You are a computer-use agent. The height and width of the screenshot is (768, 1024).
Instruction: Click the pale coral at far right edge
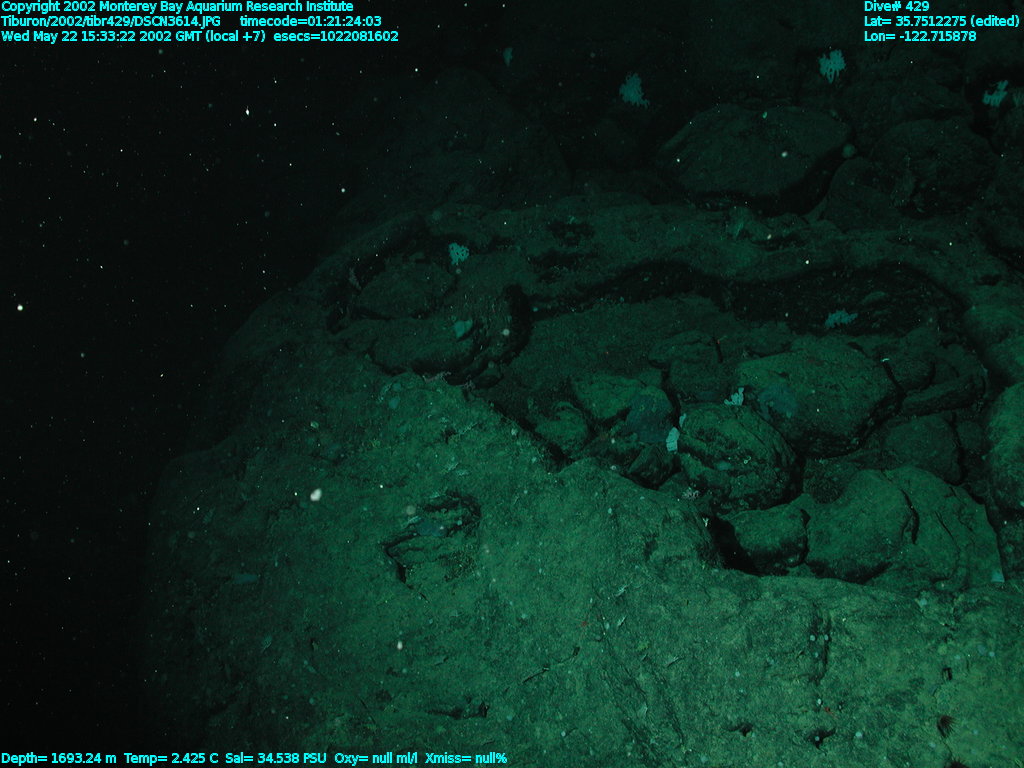click(995, 94)
